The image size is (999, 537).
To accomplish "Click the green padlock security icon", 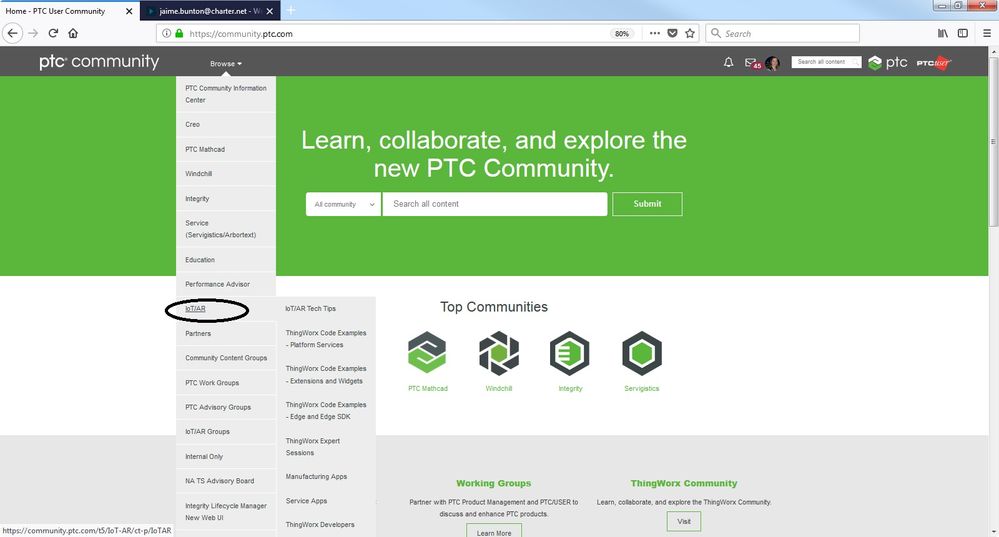I will (179, 33).
